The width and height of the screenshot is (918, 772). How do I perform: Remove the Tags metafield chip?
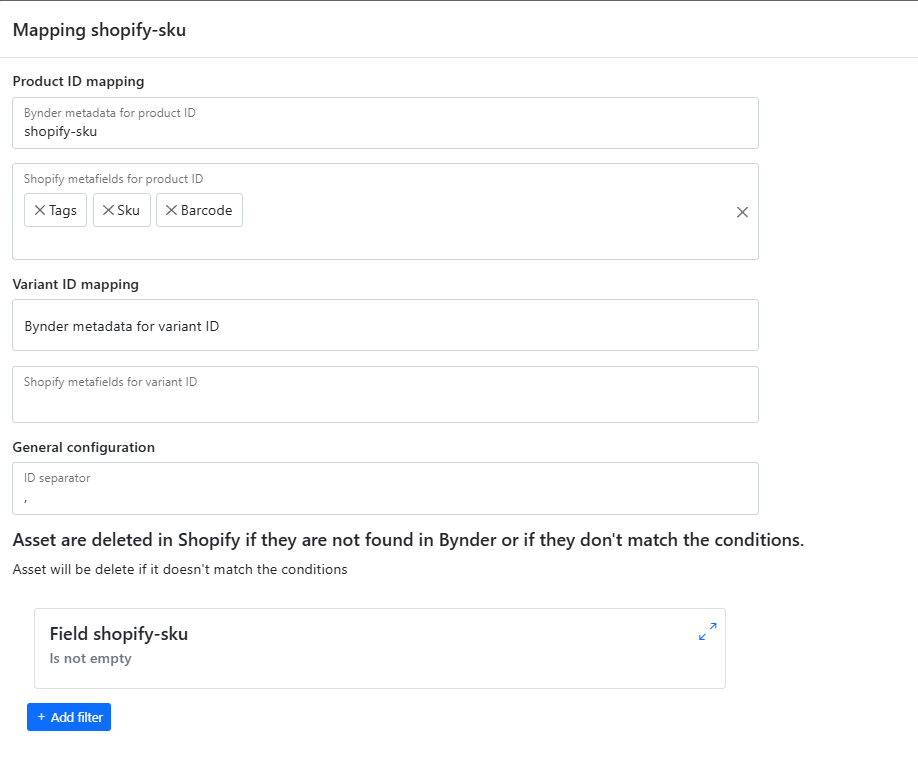point(40,211)
